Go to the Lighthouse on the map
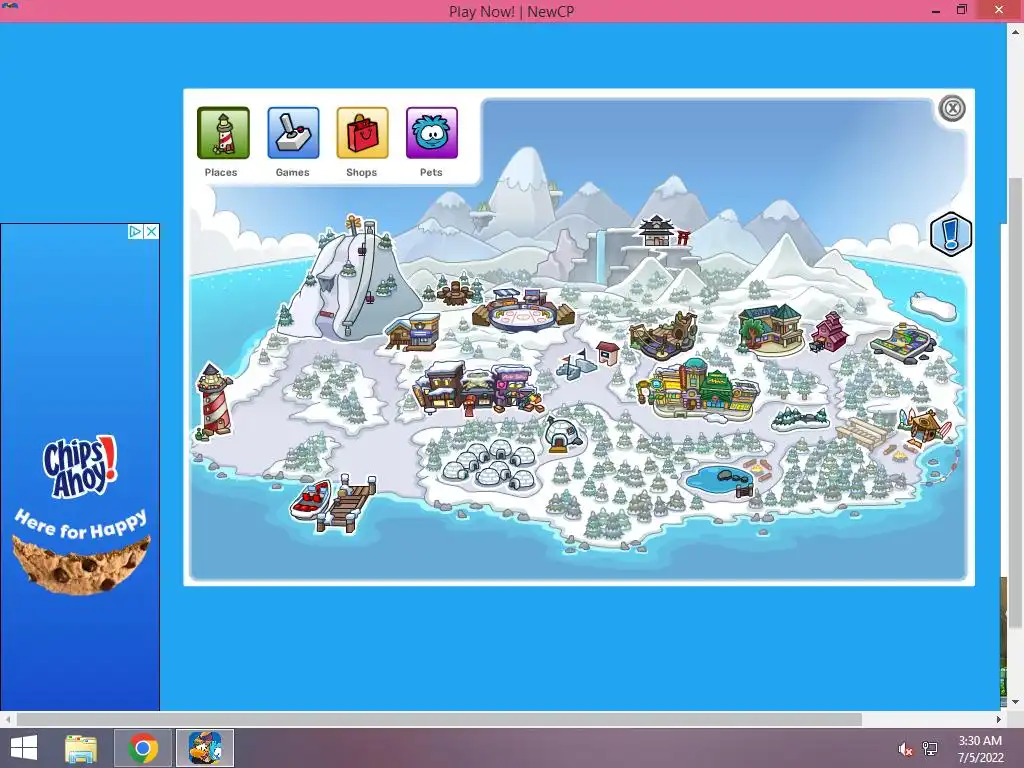The width and height of the screenshot is (1024, 768). coord(214,400)
